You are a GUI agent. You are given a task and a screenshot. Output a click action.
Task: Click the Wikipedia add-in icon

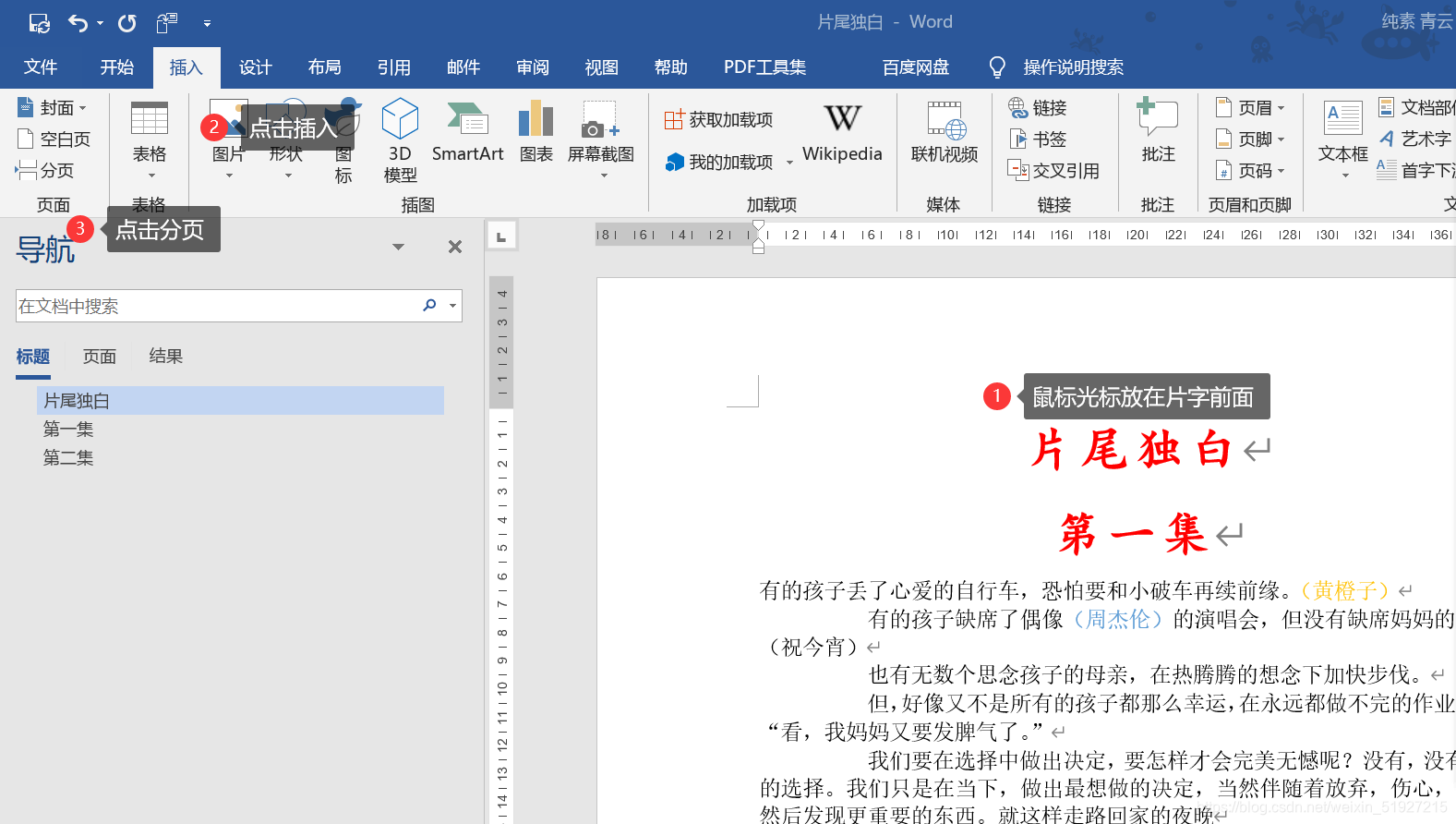(842, 118)
